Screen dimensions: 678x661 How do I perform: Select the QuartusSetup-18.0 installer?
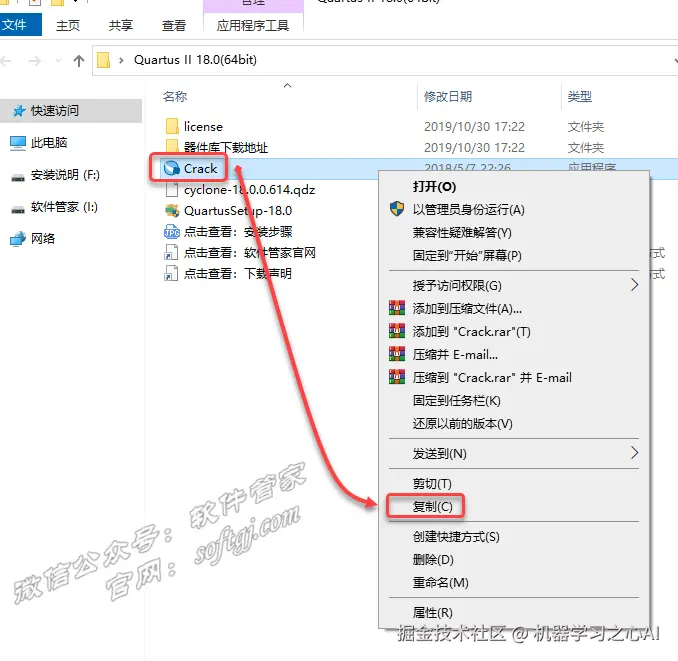pyautogui.click(x=238, y=211)
